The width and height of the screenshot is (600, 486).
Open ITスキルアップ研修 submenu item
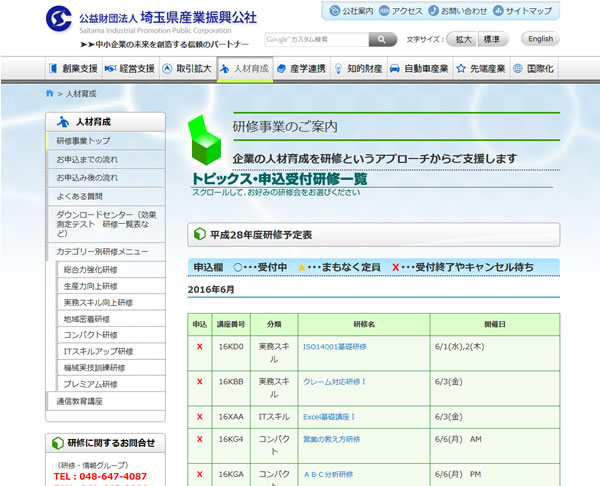[111, 351]
